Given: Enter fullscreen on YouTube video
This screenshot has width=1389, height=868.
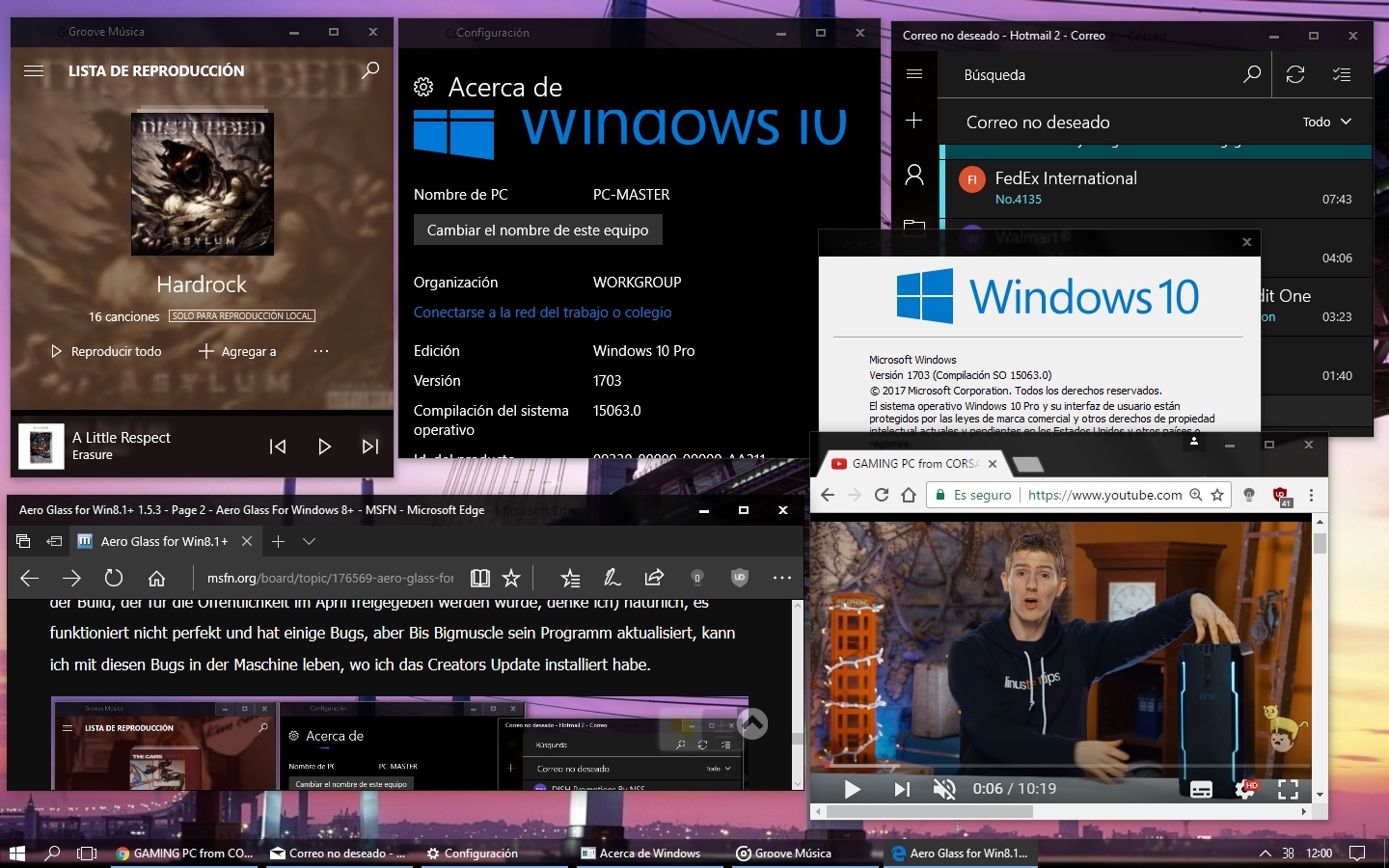Looking at the screenshot, I should tap(1288, 789).
